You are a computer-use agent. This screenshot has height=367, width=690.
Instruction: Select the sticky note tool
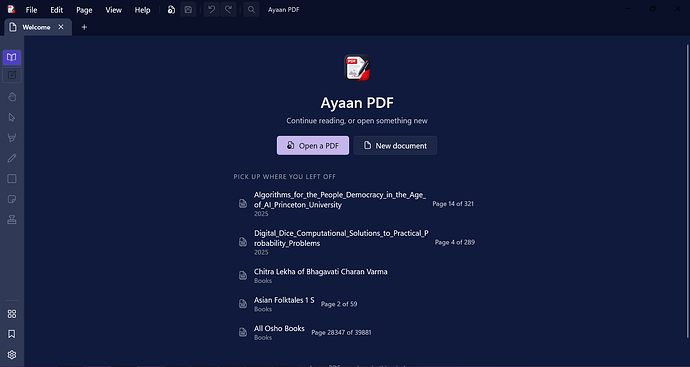pyautogui.click(x=12, y=199)
